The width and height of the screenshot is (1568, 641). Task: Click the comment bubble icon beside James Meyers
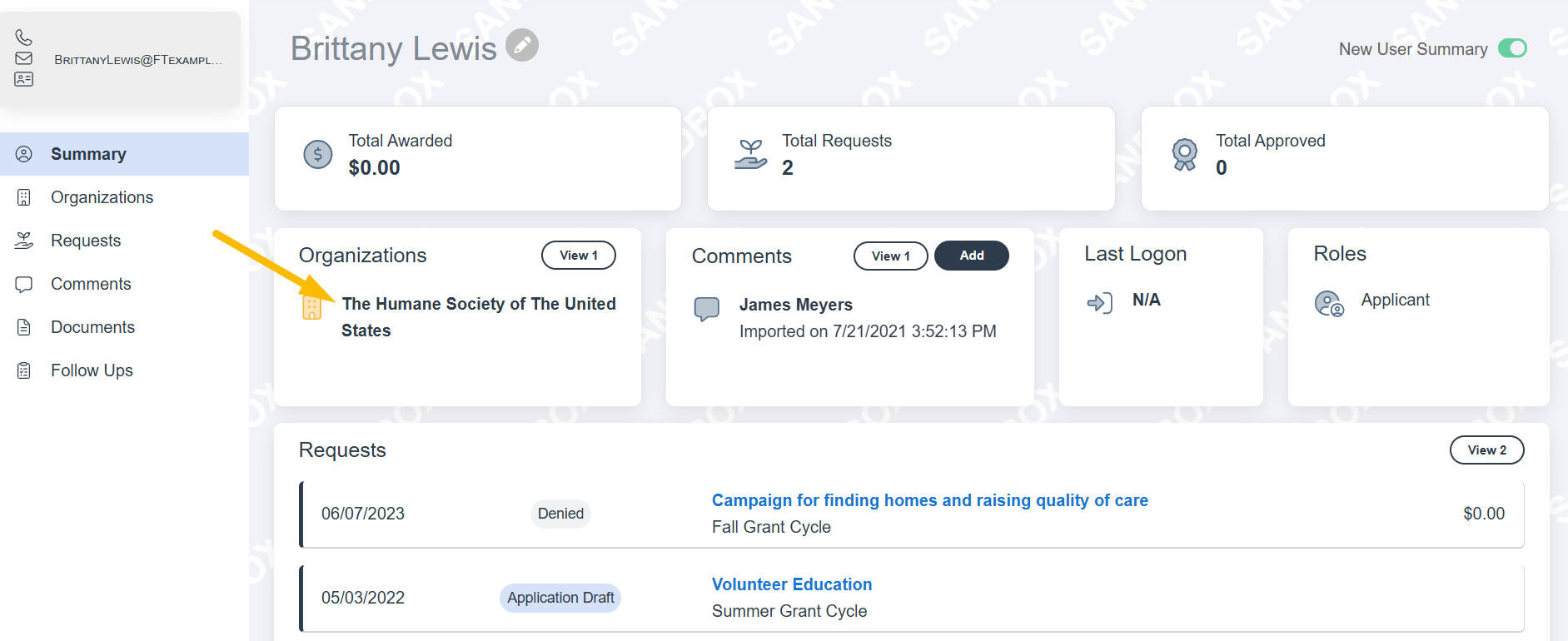tap(707, 309)
